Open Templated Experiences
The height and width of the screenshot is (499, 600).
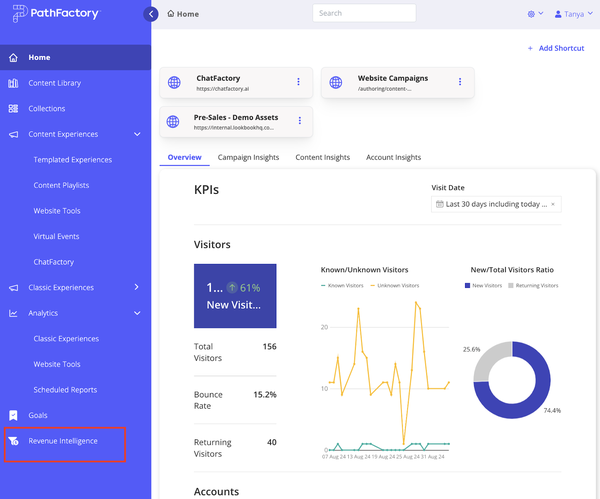click(x=73, y=160)
